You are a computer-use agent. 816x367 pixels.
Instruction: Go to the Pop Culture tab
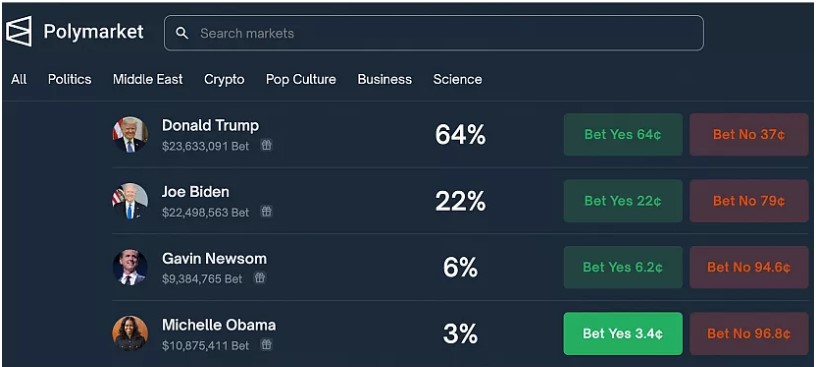point(301,79)
